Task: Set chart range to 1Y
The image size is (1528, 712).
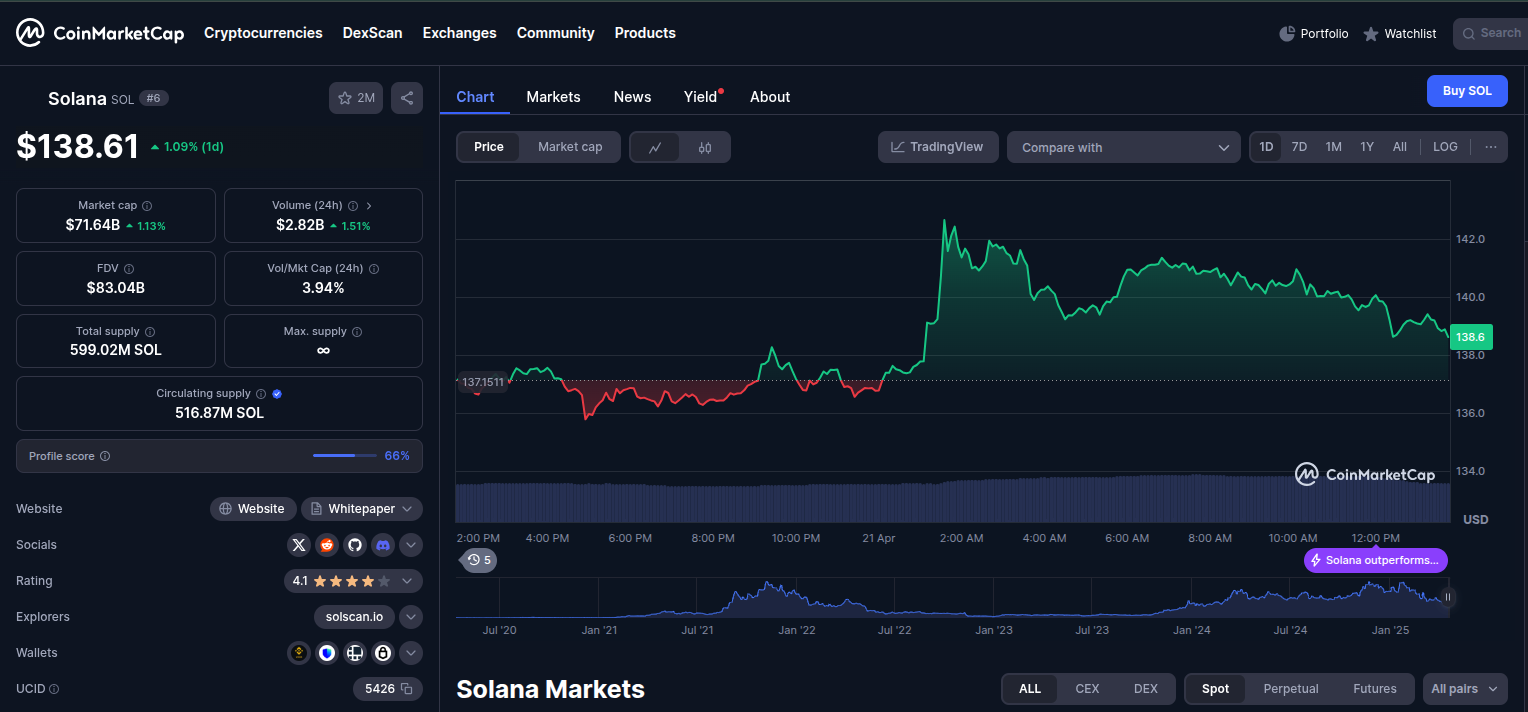Action: pos(1367,147)
